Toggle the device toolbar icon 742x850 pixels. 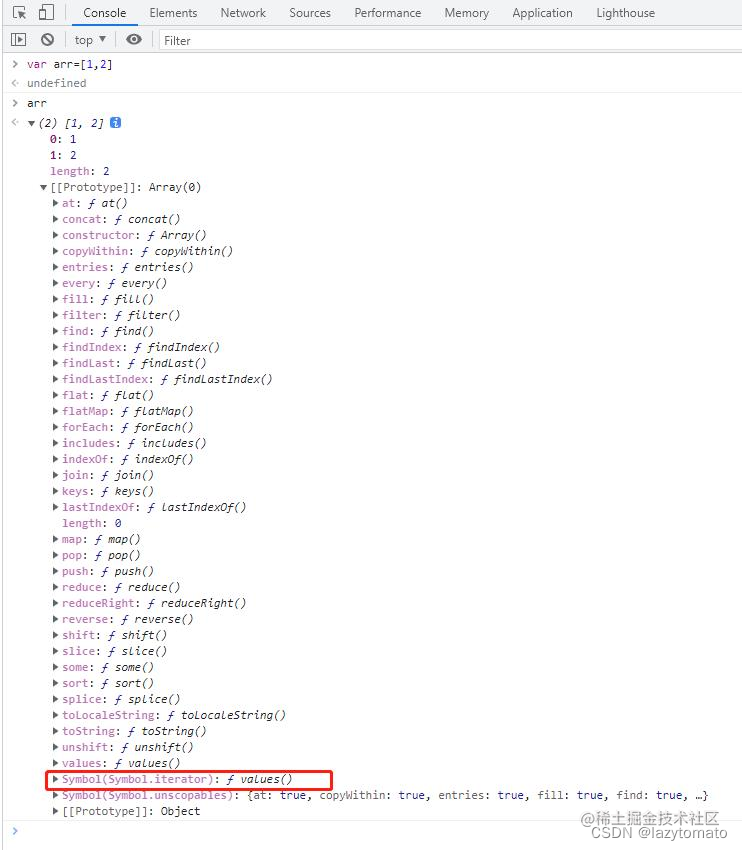[47, 12]
